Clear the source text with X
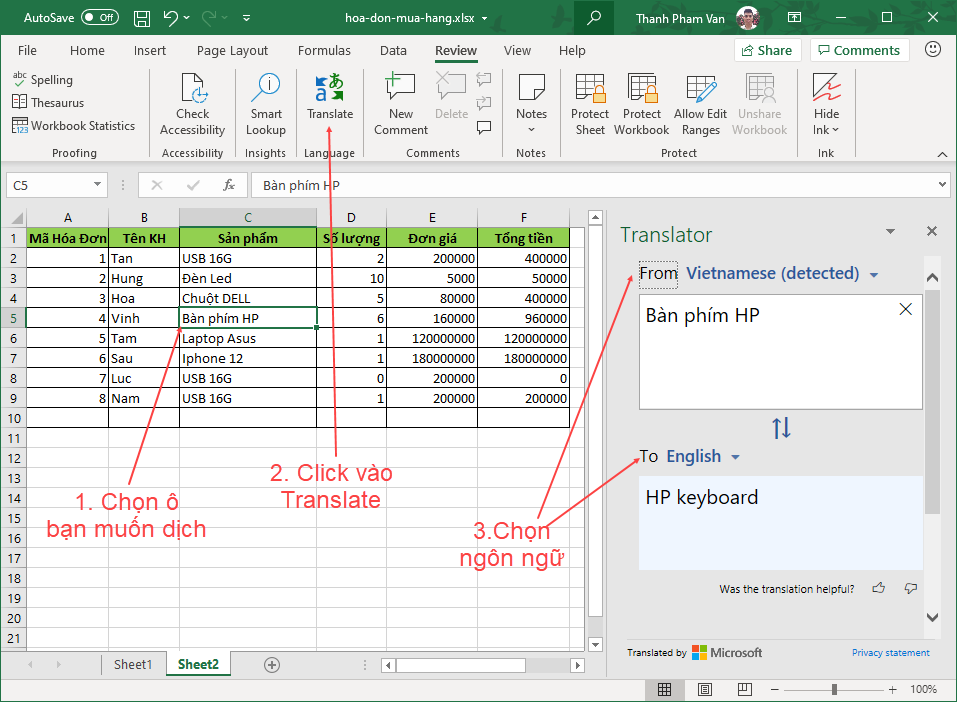The width and height of the screenshot is (957, 702). click(906, 309)
